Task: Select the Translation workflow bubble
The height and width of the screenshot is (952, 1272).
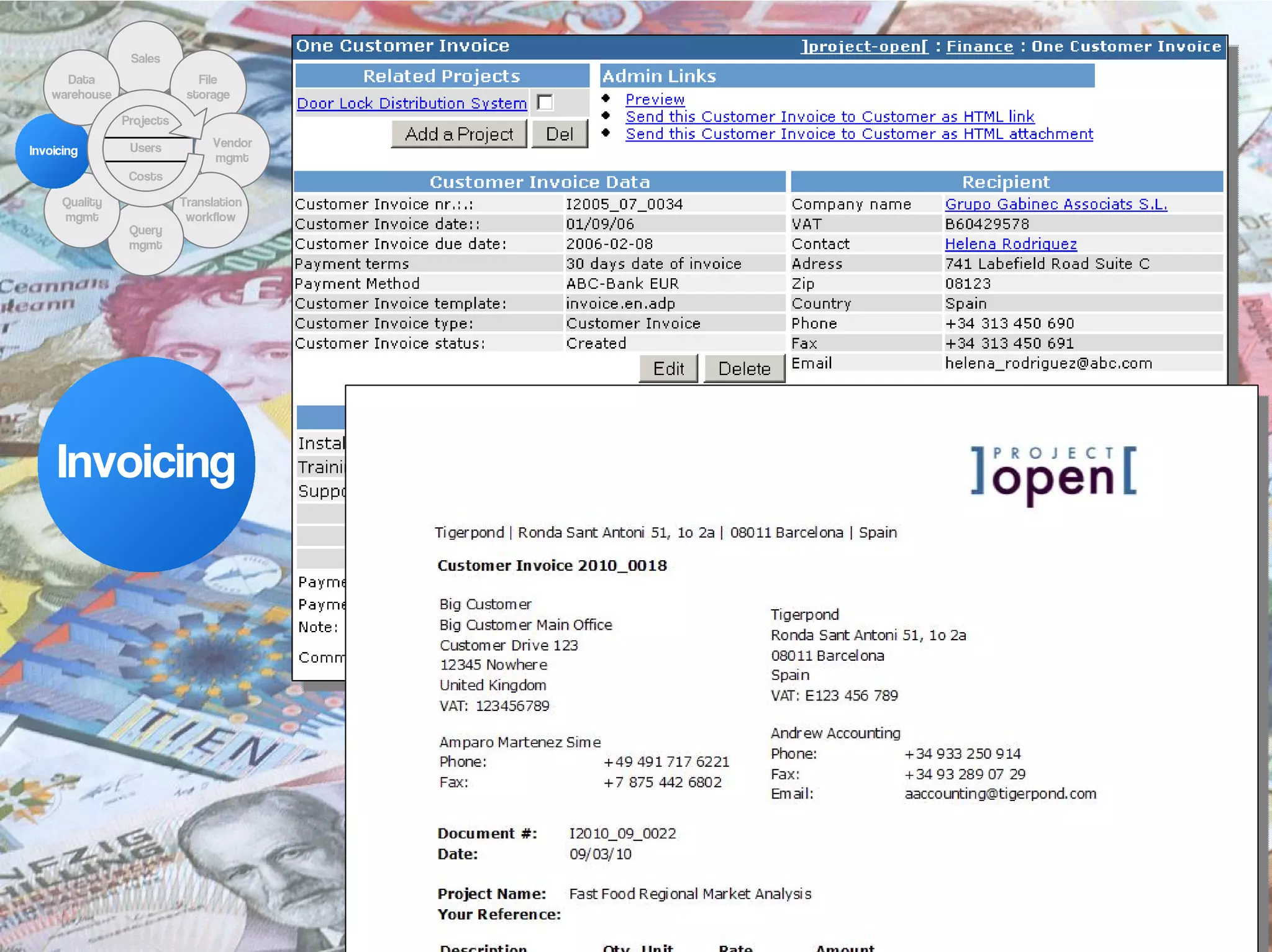Action: tap(211, 209)
